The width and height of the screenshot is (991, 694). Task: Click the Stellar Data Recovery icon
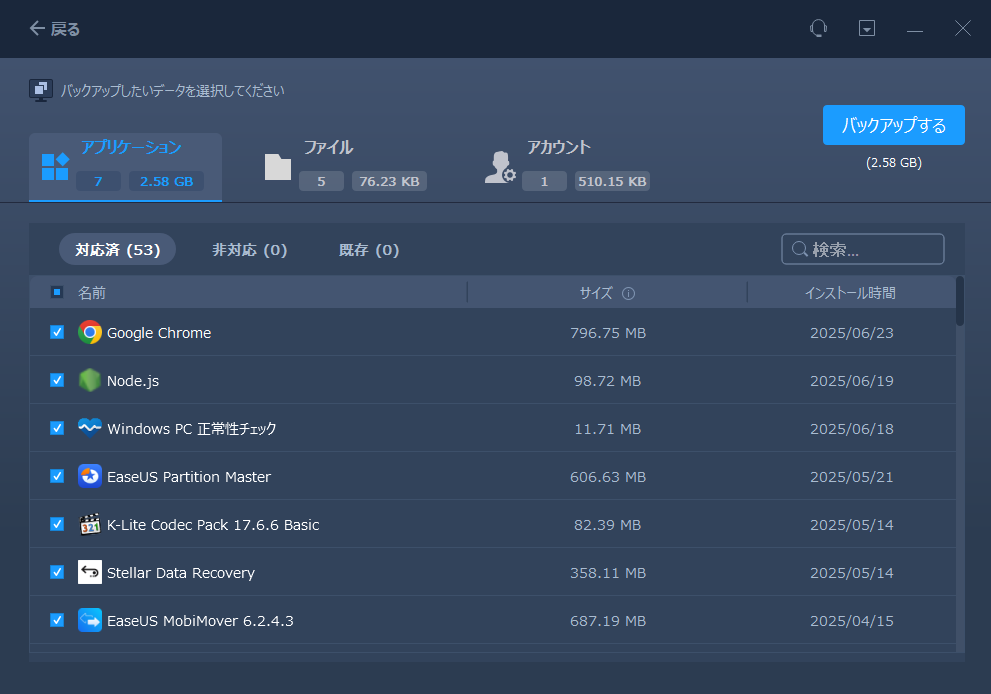click(x=90, y=572)
